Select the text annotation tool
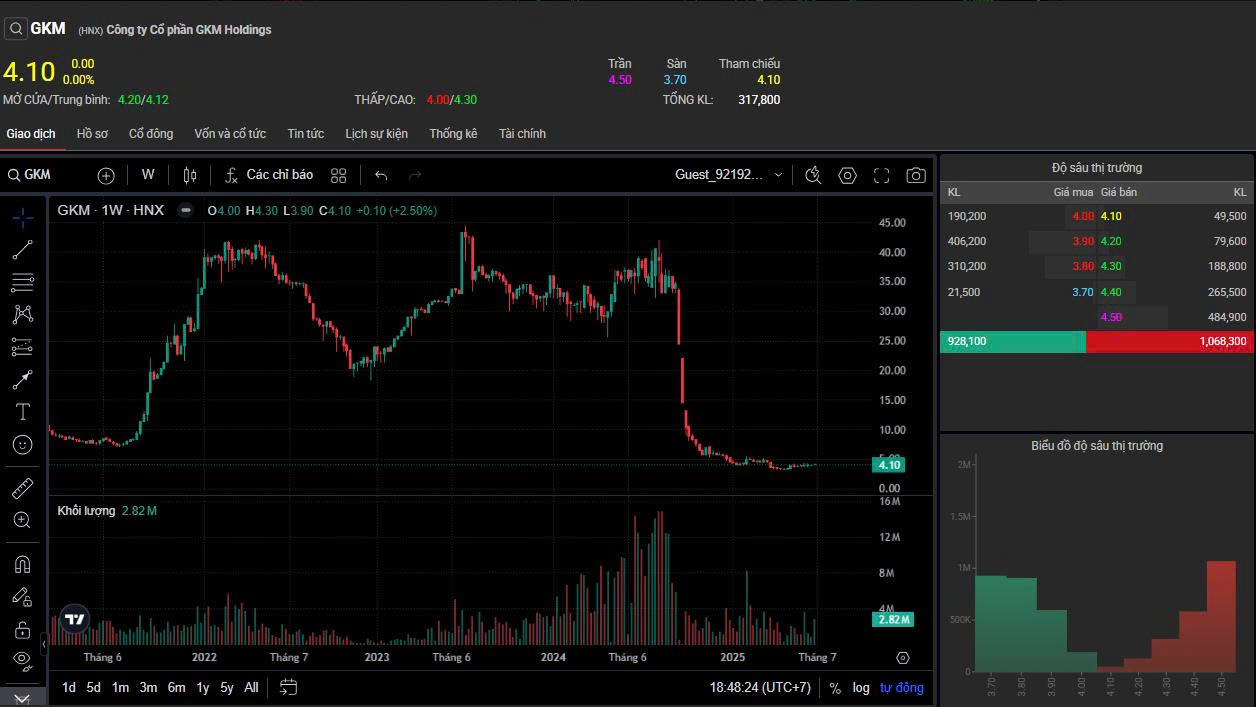Screen dimensions: 1256x707 (x=22, y=412)
